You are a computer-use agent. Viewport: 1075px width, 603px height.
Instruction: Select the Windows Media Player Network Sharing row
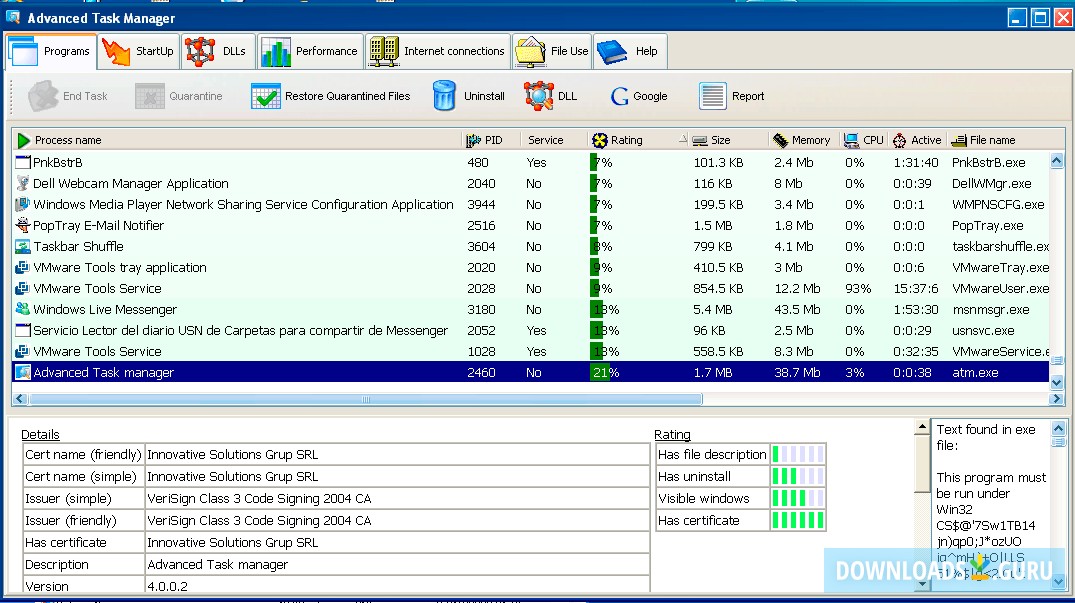pyautogui.click(x=531, y=204)
